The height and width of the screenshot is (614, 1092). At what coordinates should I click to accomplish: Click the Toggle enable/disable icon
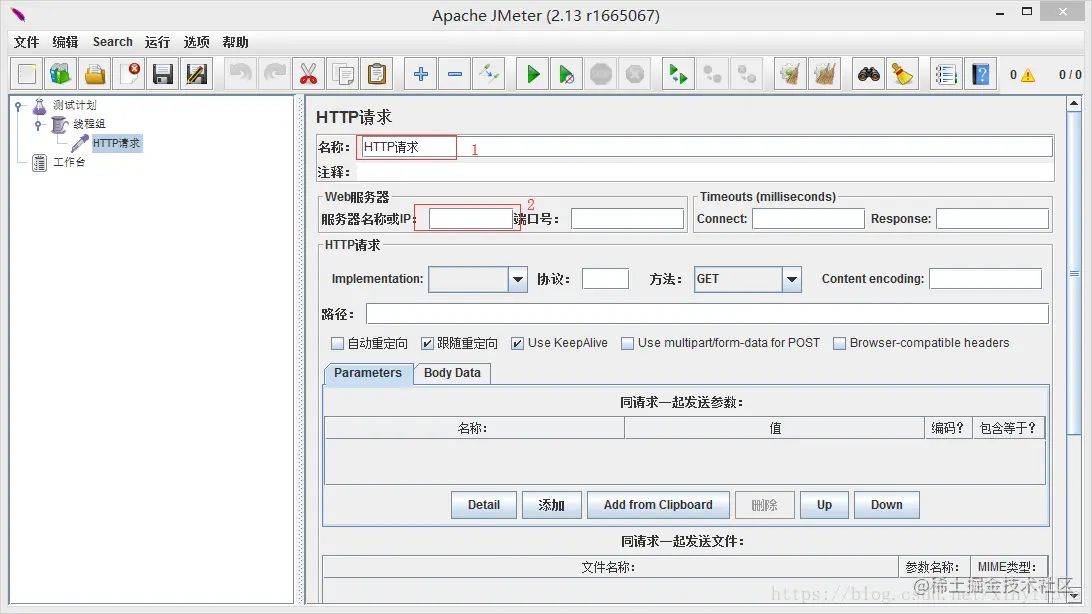coord(489,74)
